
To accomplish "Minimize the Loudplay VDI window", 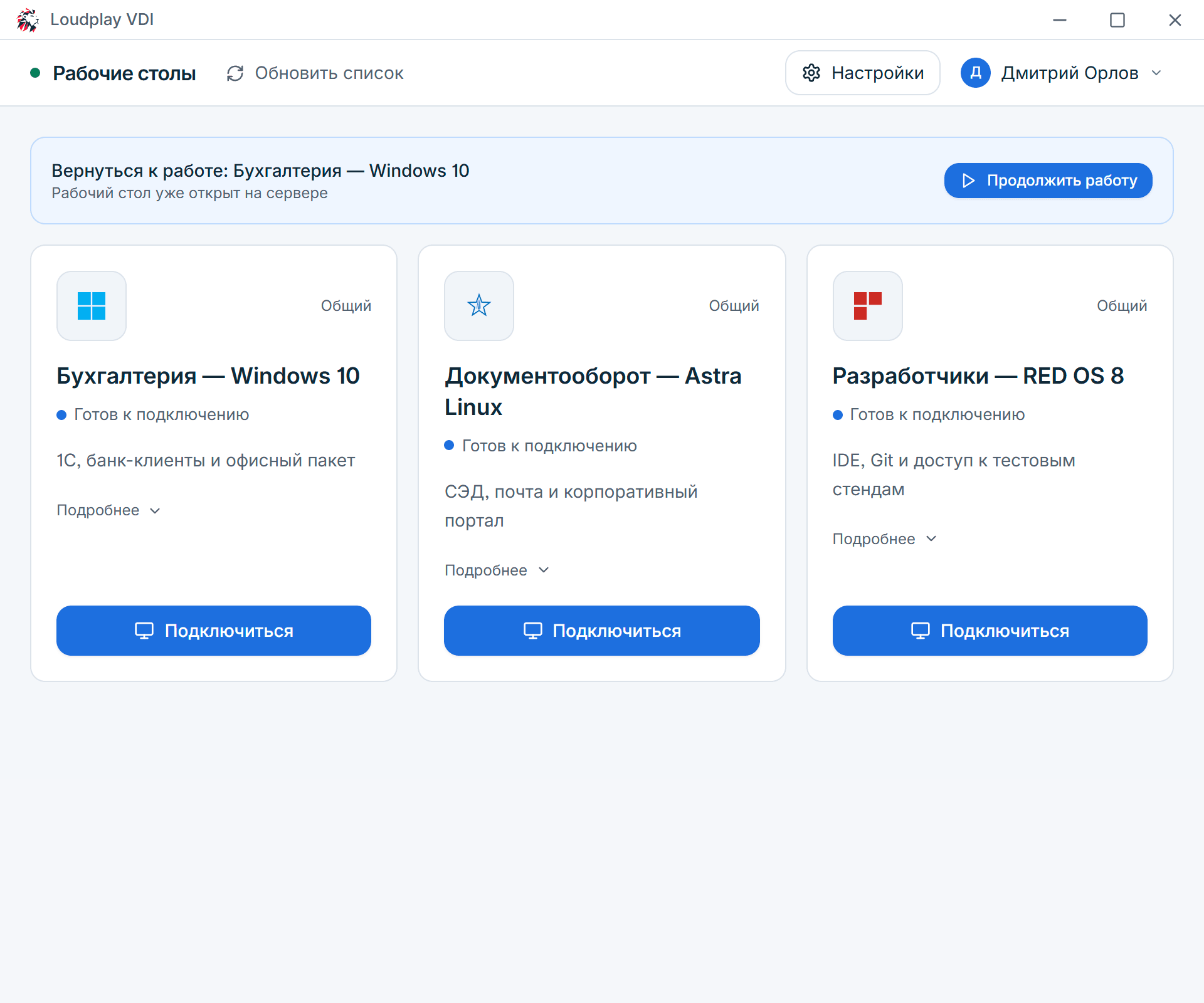I will [x=1060, y=20].
